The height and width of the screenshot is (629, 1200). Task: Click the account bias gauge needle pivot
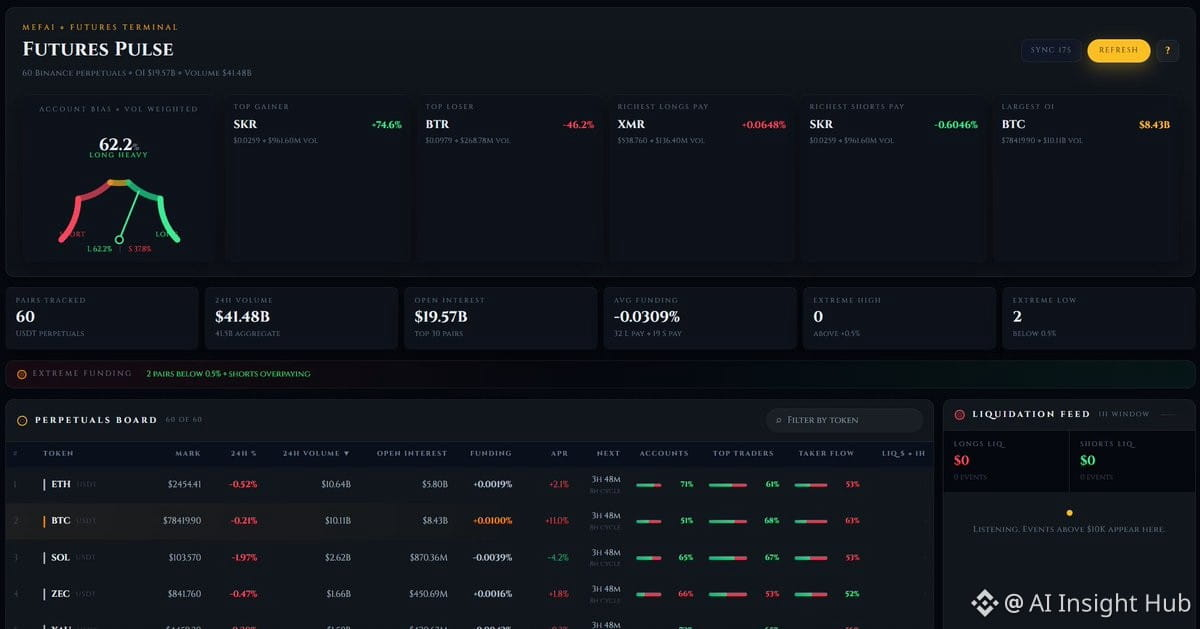119,239
